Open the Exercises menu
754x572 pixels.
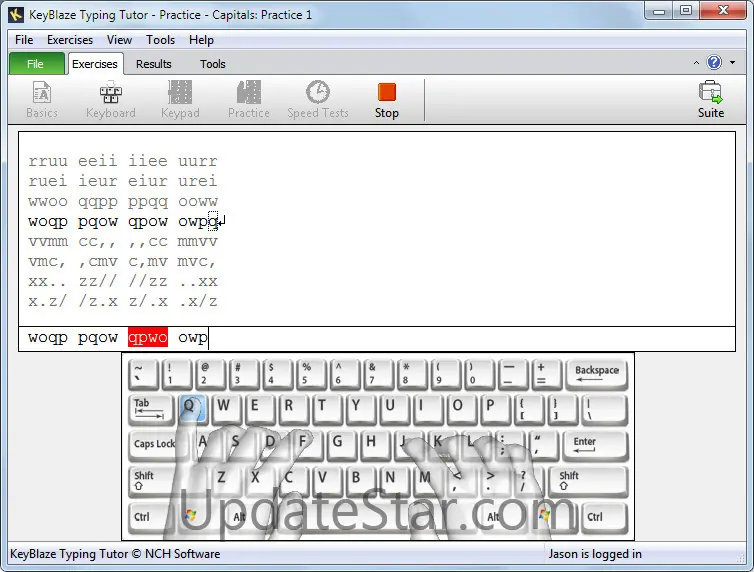click(70, 40)
